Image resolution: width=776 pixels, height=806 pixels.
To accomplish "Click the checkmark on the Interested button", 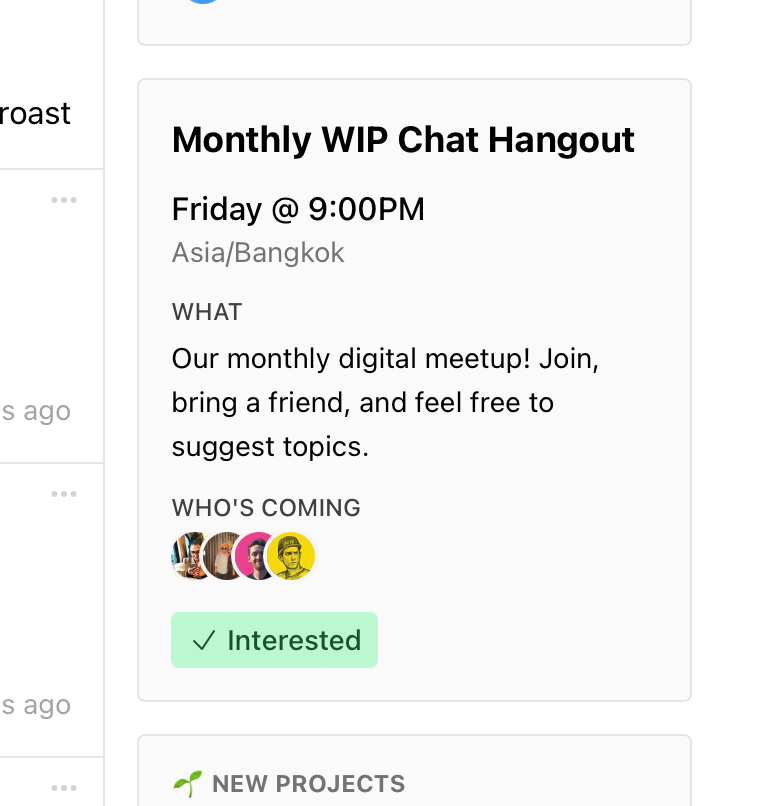I will (x=204, y=640).
